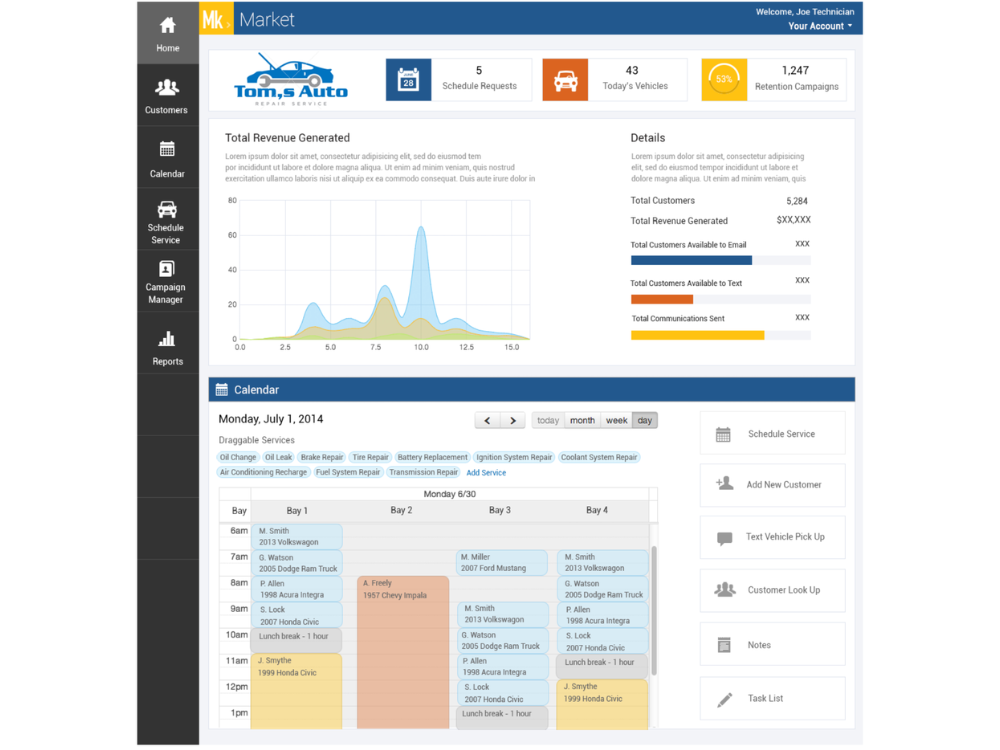Open the Customers sidebar icon
This screenshot has width=1000, height=750.
click(x=167, y=87)
